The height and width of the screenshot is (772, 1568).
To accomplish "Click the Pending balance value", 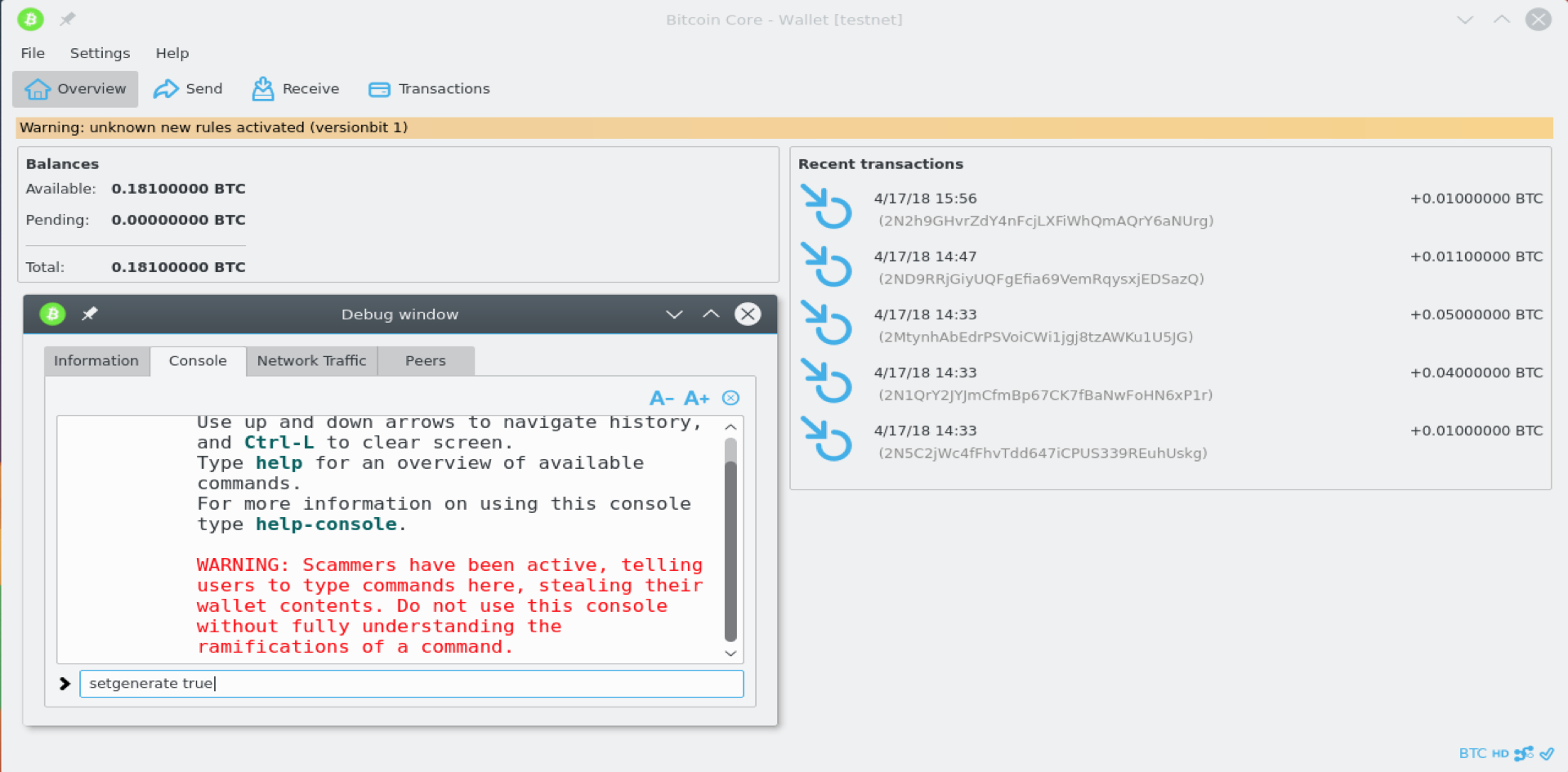I will pos(178,220).
